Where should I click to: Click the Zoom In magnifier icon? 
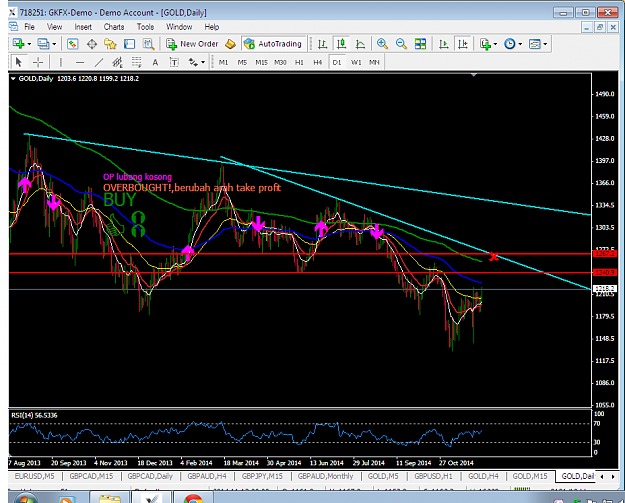[x=382, y=44]
